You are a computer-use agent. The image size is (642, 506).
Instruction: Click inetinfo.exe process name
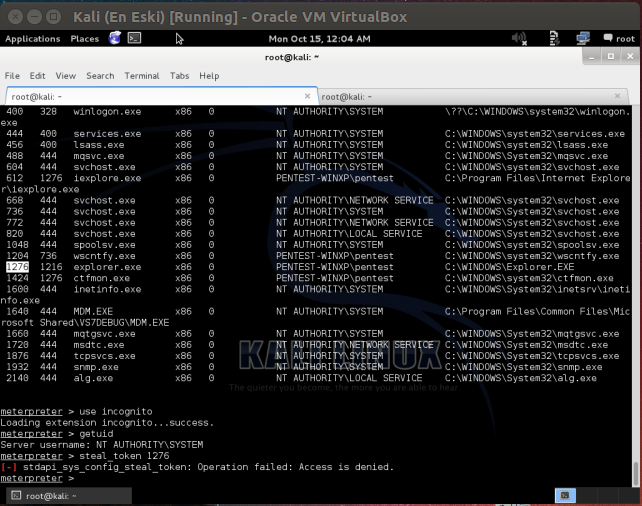click(107, 289)
